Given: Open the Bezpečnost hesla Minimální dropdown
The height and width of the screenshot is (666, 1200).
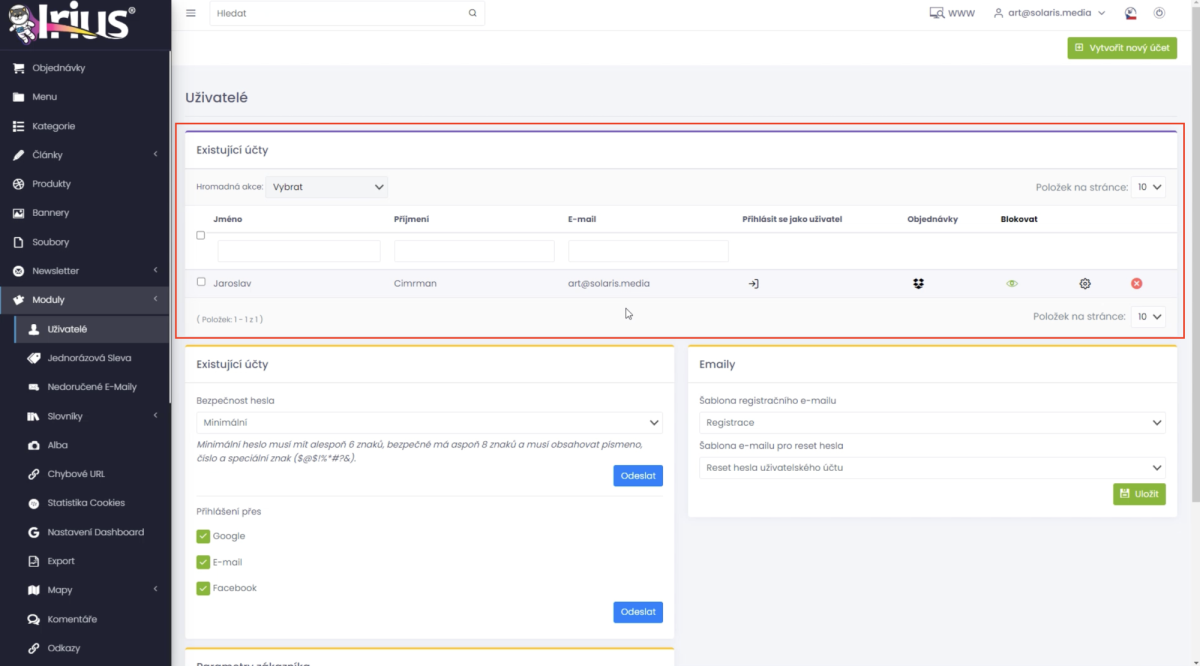Looking at the screenshot, I should tap(430, 423).
